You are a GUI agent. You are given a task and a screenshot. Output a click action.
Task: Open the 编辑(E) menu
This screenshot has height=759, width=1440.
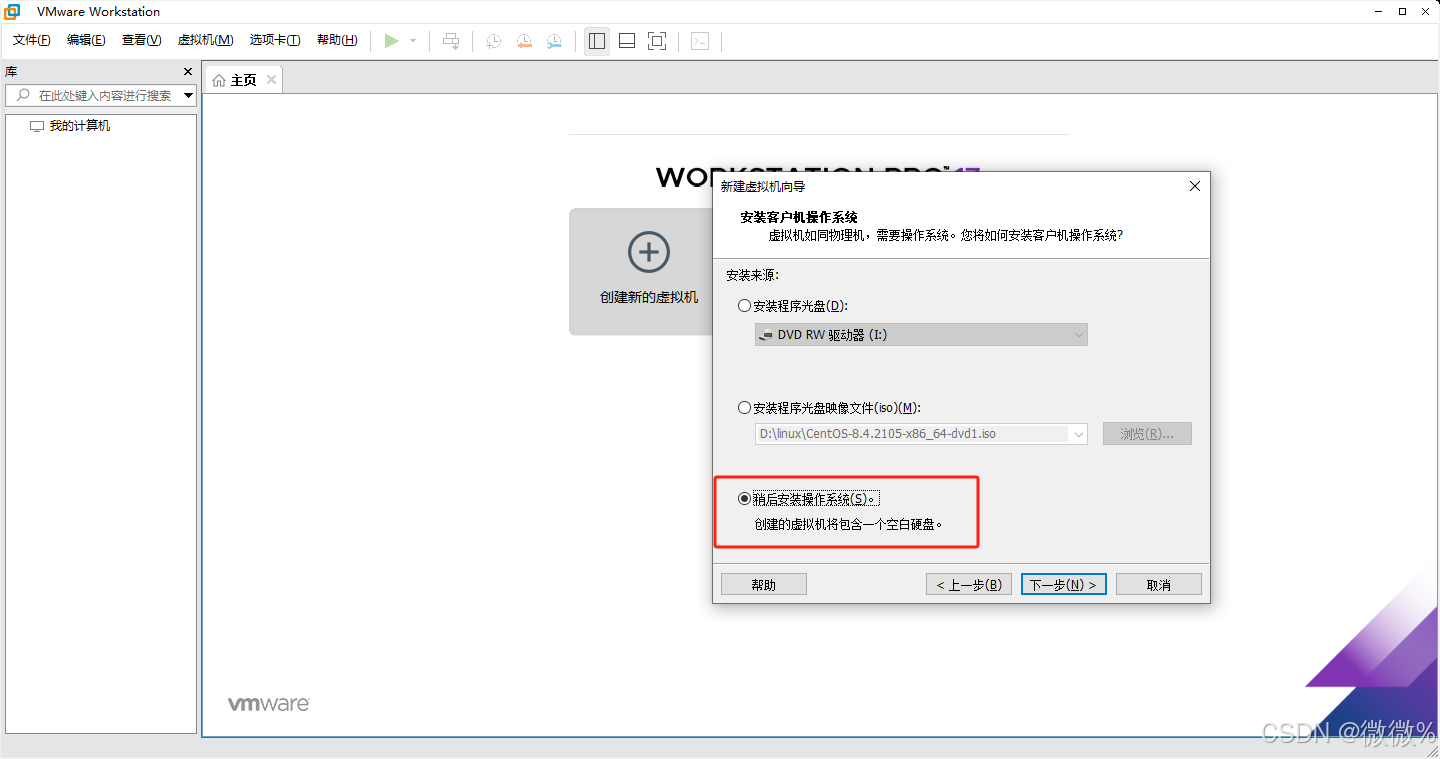coord(86,40)
